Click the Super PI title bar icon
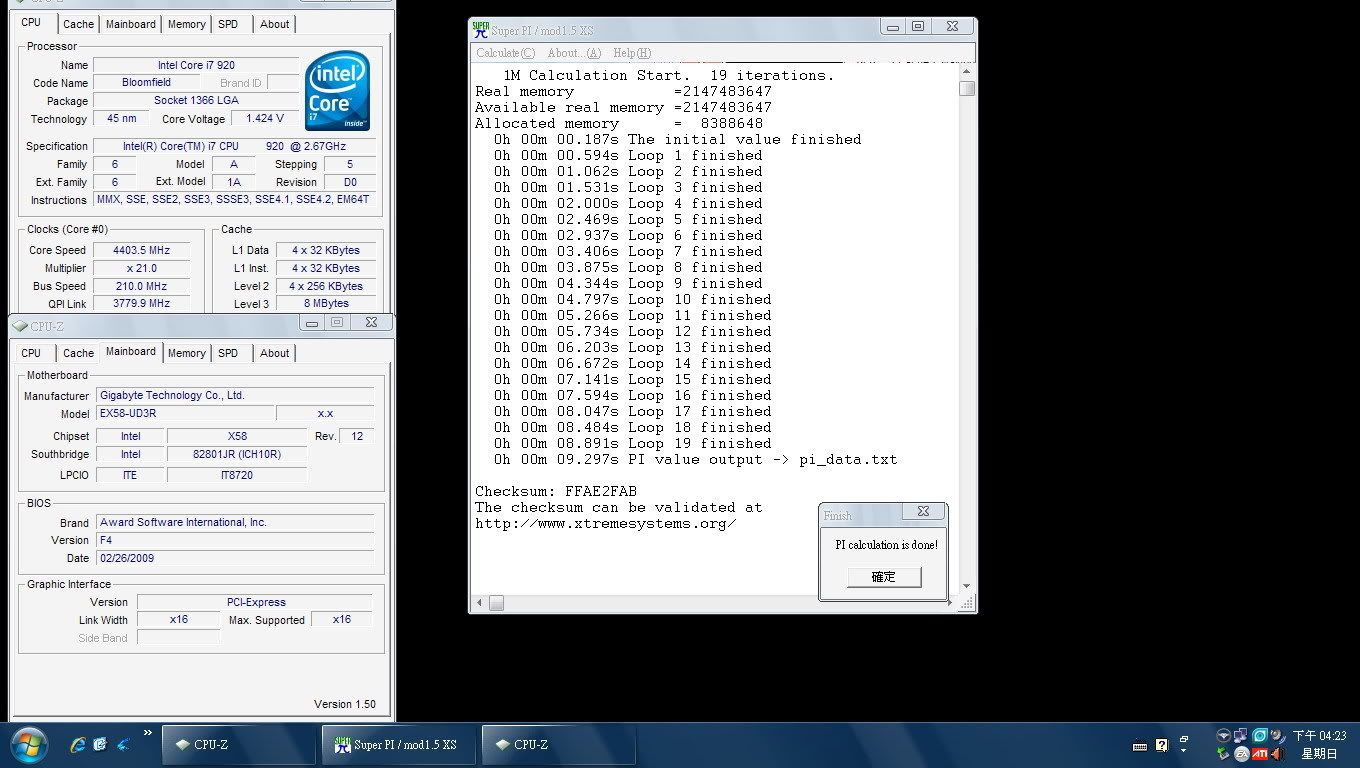1360x768 pixels. point(481,29)
